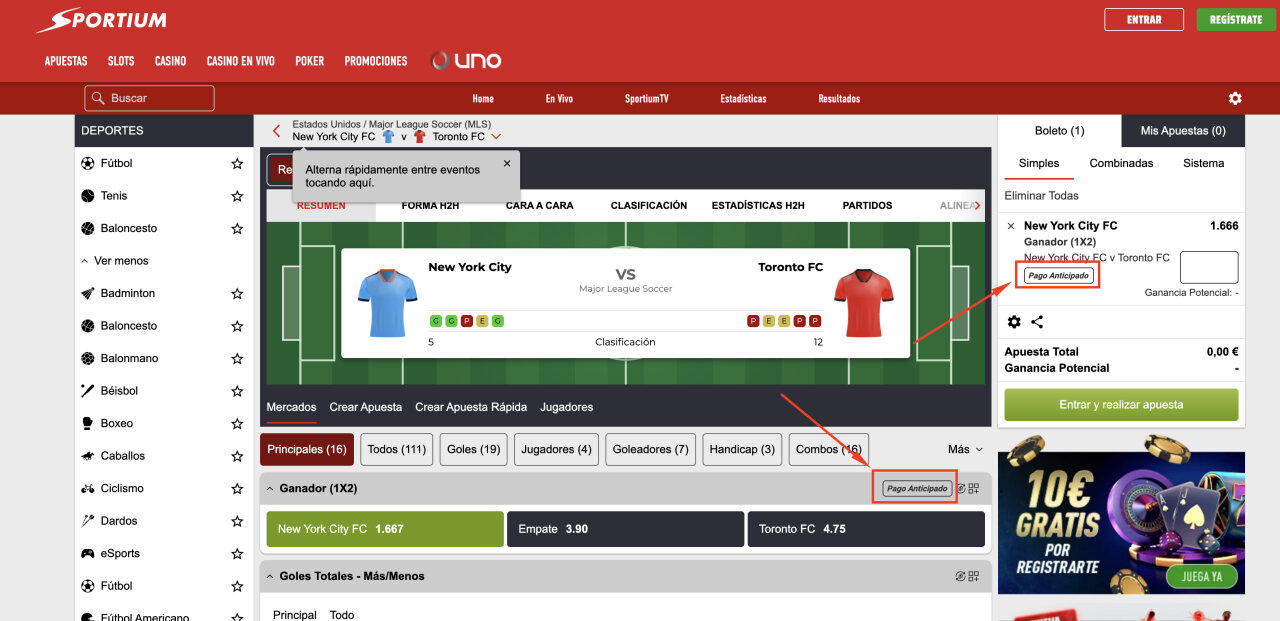Favorite Tenis with its star
Image resolution: width=1280 pixels, height=621 pixels.
(237, 196)
